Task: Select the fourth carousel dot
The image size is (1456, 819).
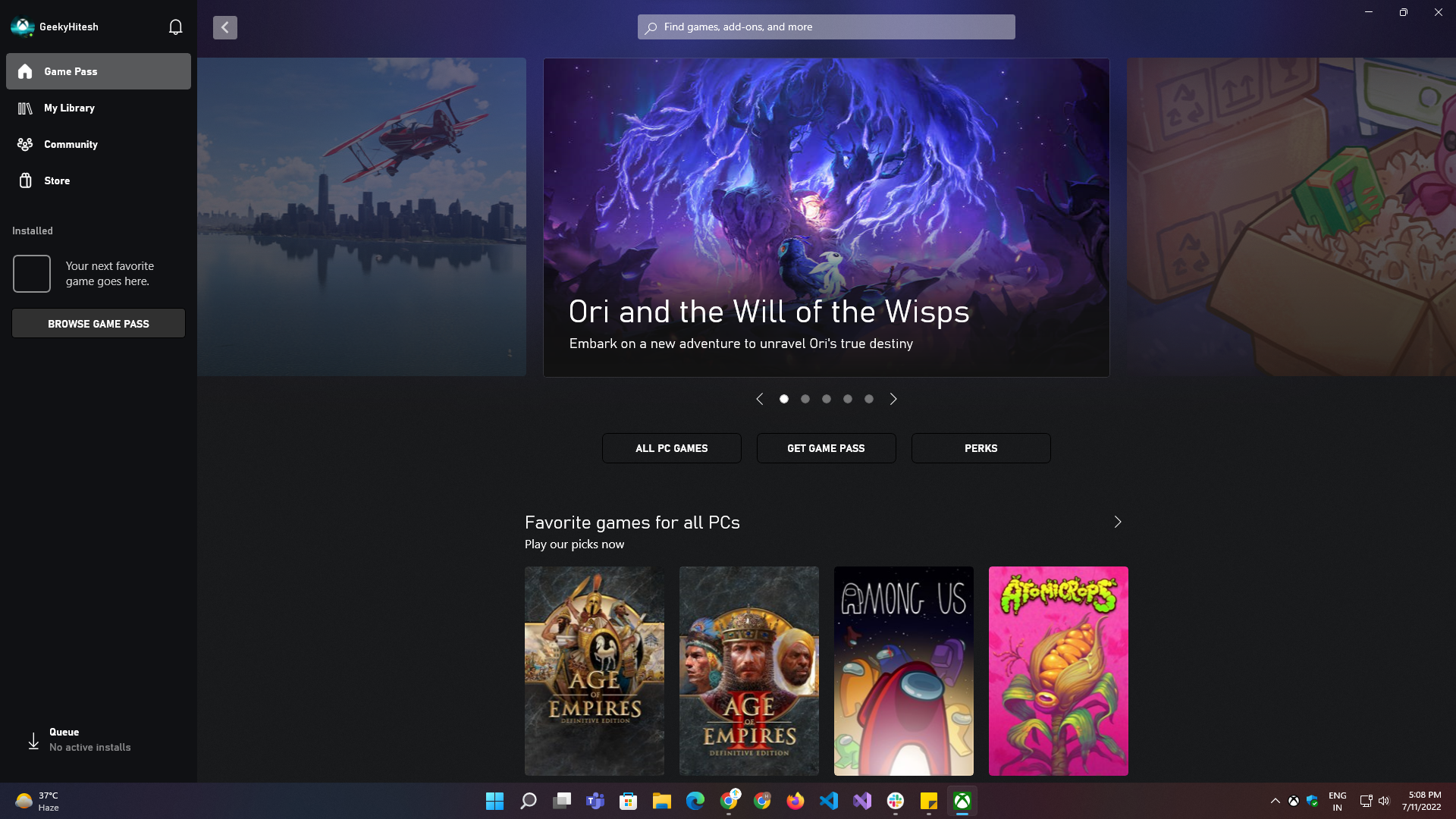Action: [x=848, y=399]
